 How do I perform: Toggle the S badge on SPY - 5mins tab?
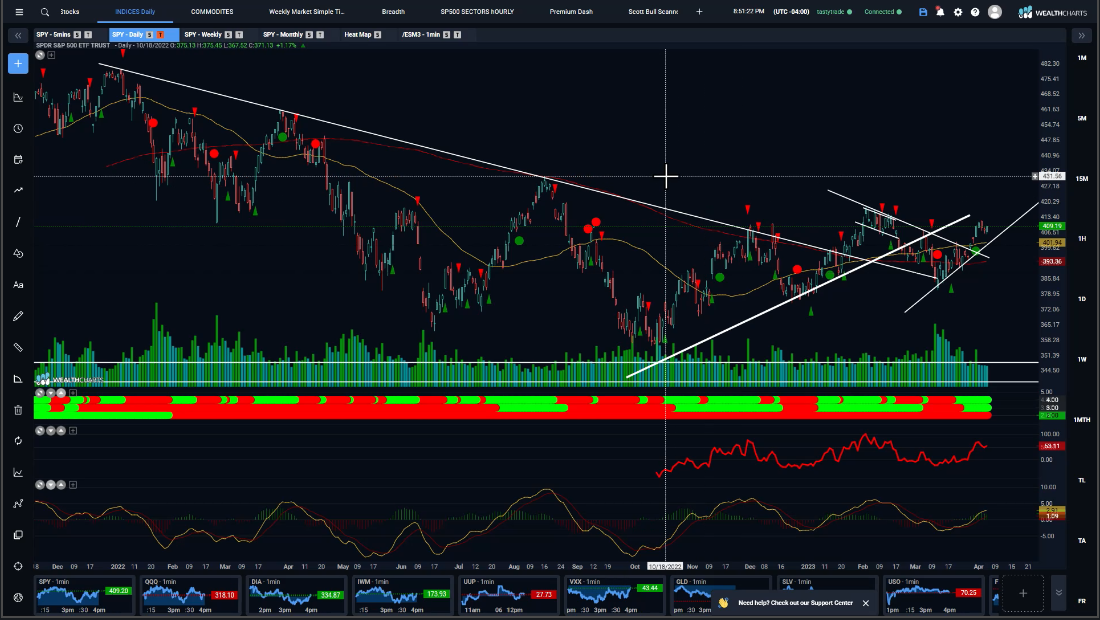pos(77,34)
